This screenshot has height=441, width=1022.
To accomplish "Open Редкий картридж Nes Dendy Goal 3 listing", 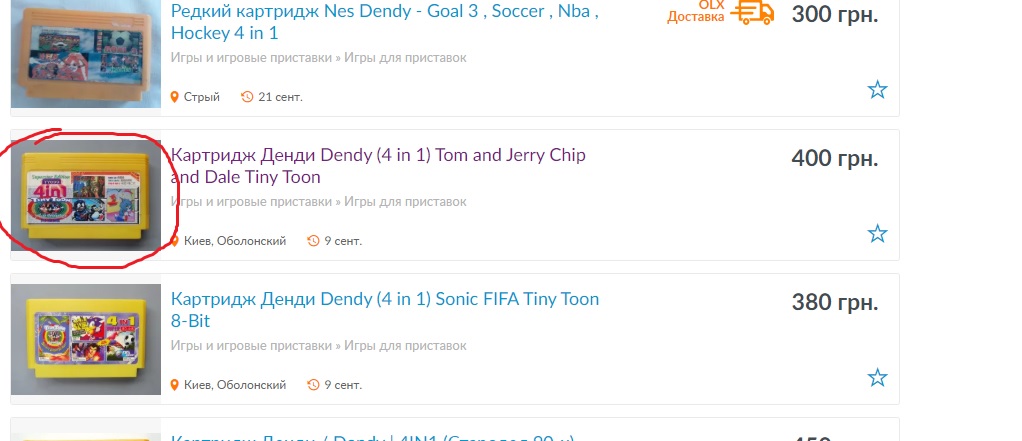I will click(x=385, y=22).
